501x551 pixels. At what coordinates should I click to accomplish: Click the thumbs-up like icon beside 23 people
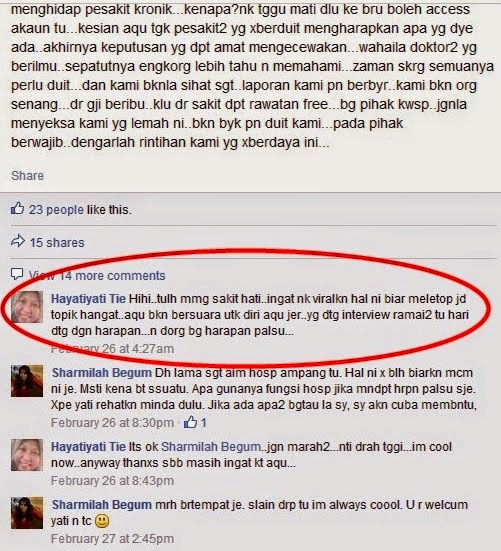coord(18,208)
